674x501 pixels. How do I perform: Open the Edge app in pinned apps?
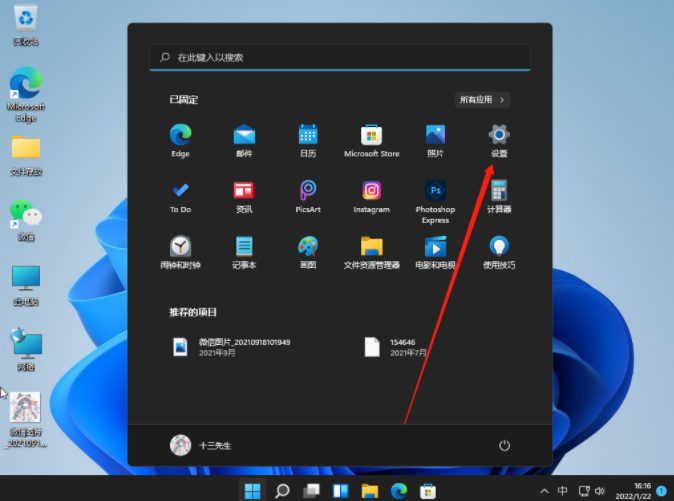click(x=180, y=135)
